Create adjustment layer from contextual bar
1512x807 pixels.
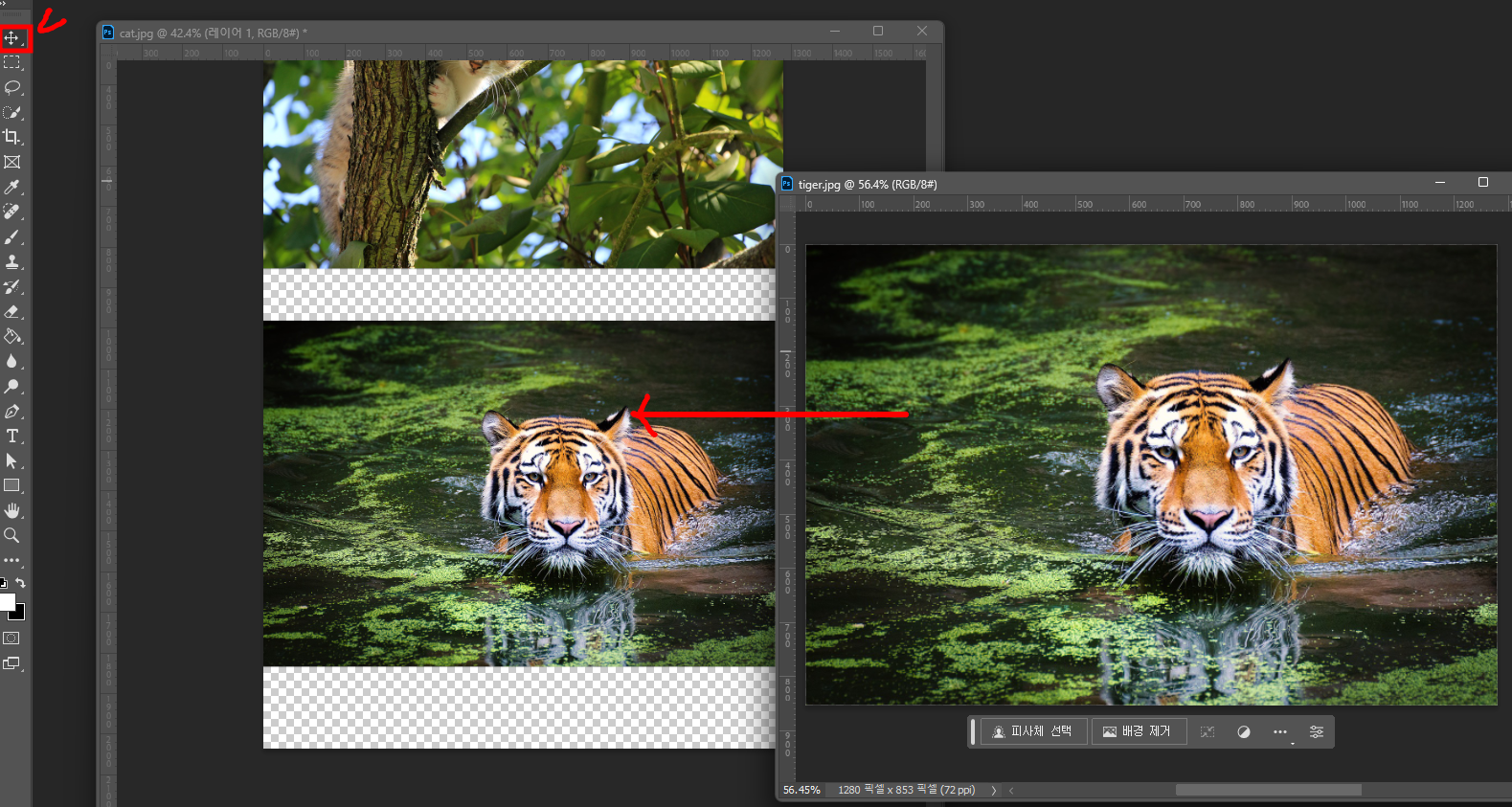tap(1244, 731)
